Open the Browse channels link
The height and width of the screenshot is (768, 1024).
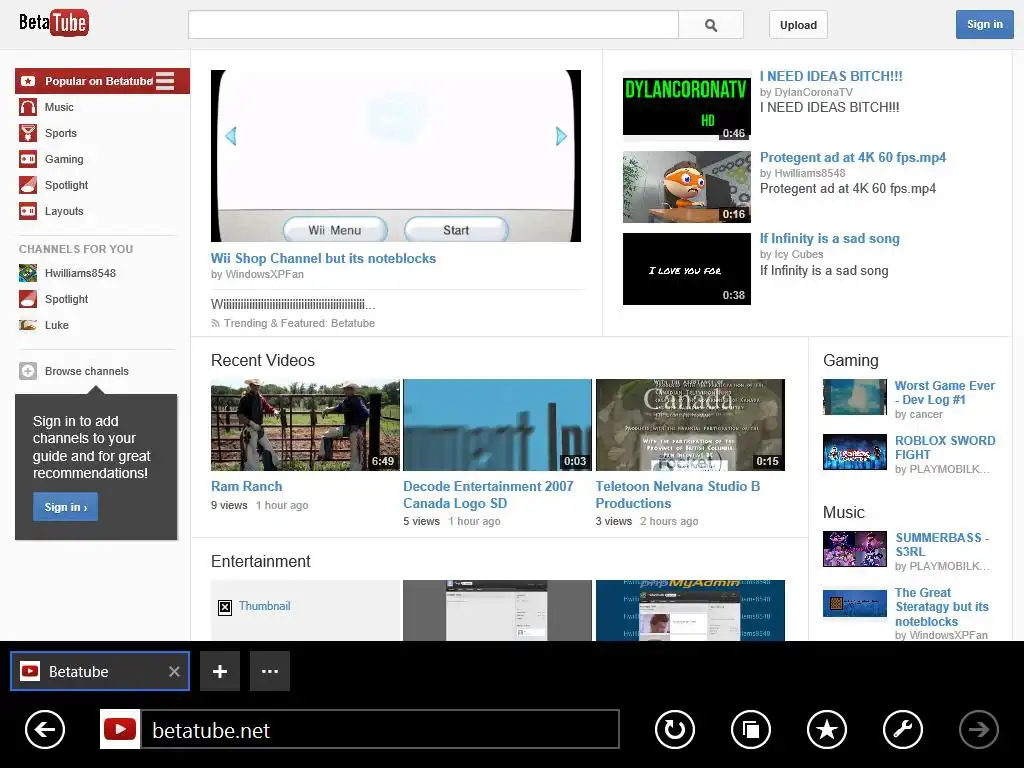click(87, 371)
